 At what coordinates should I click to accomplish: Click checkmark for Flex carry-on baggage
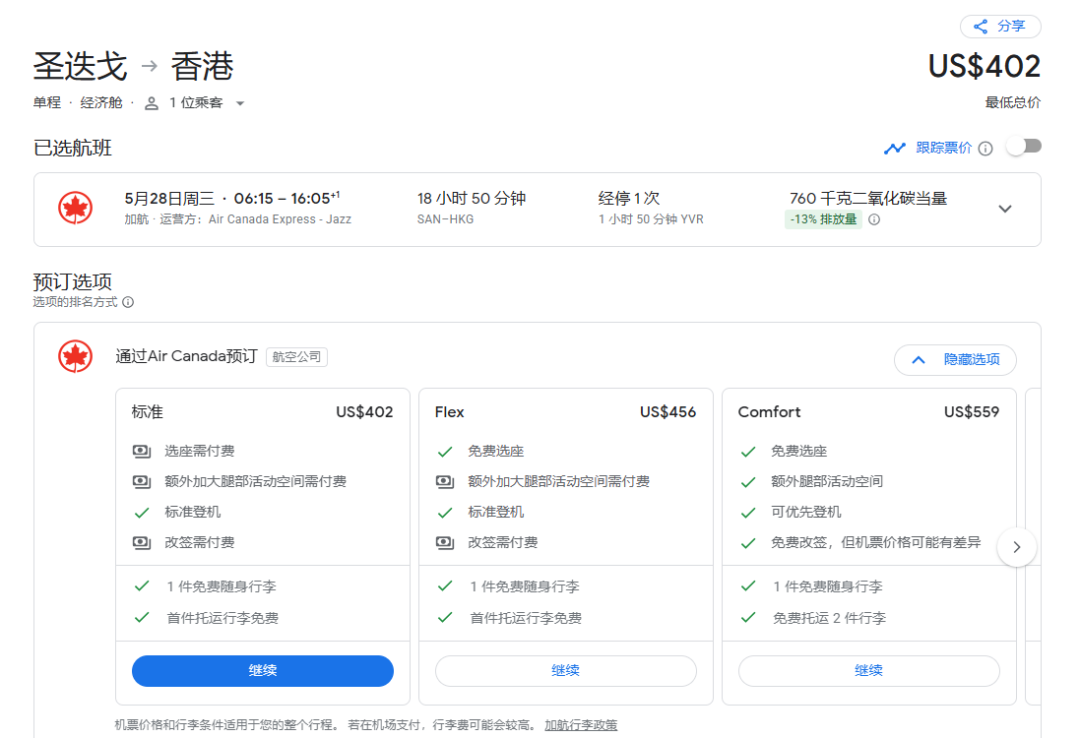click(445, 586)
